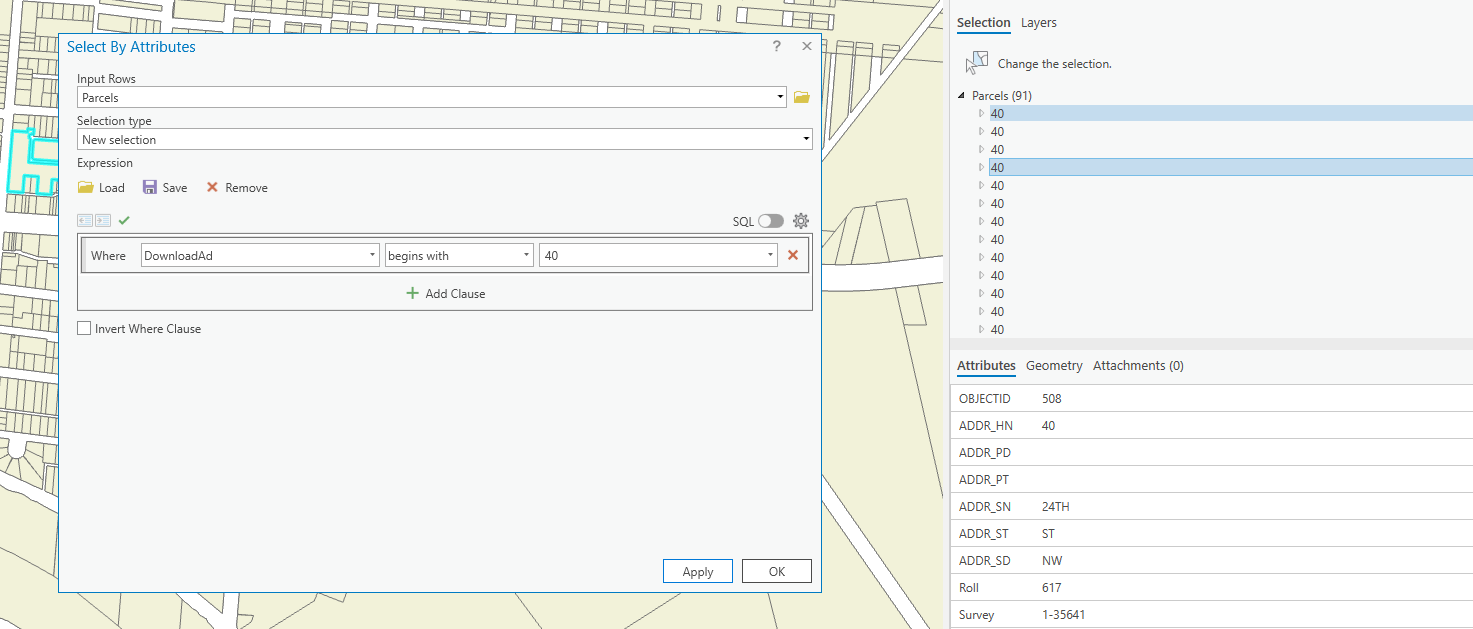
Task: Collapse the Parcels (91) tree node
Action: pos(963,95)
